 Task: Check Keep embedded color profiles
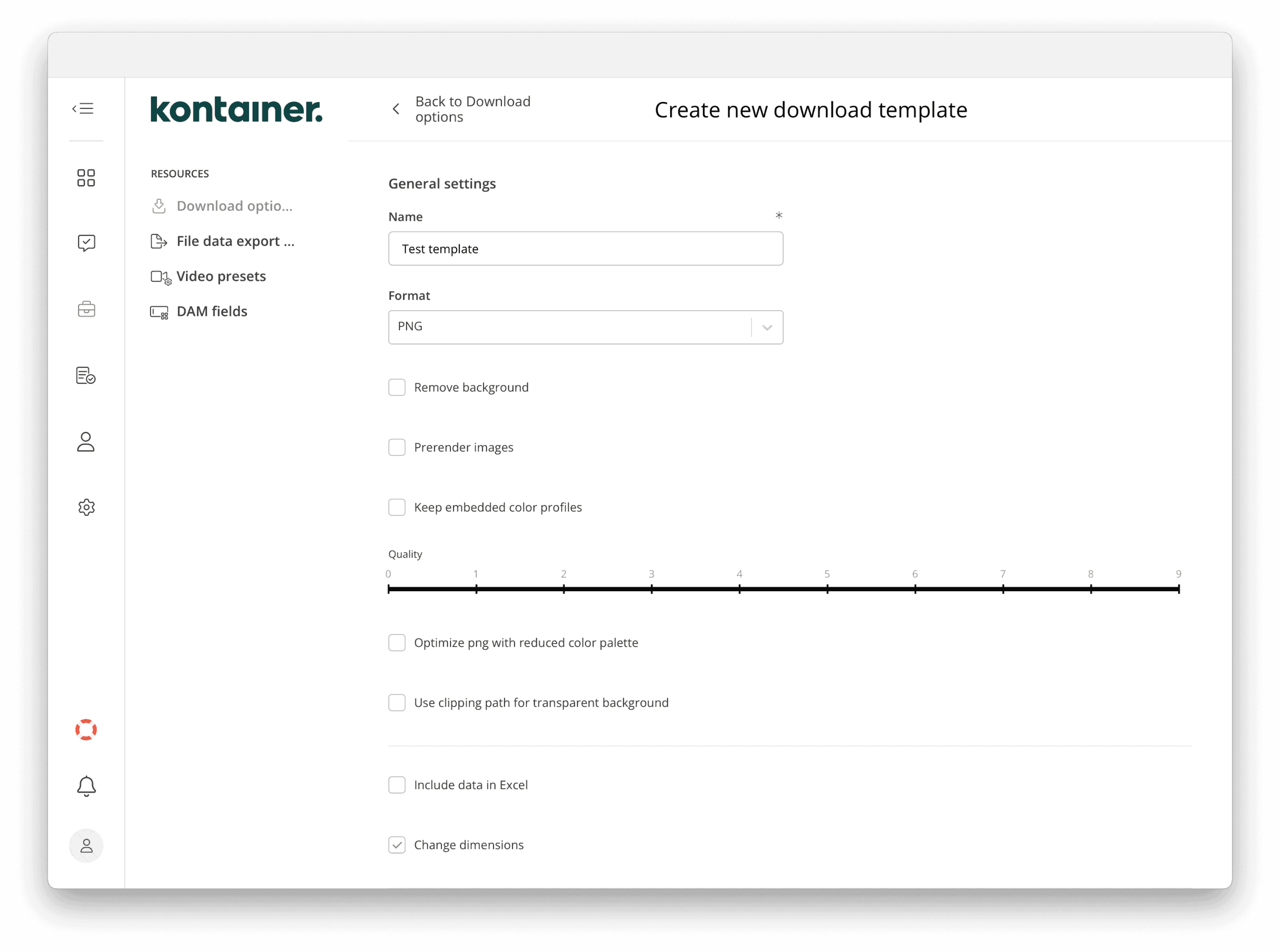point(397,507)
